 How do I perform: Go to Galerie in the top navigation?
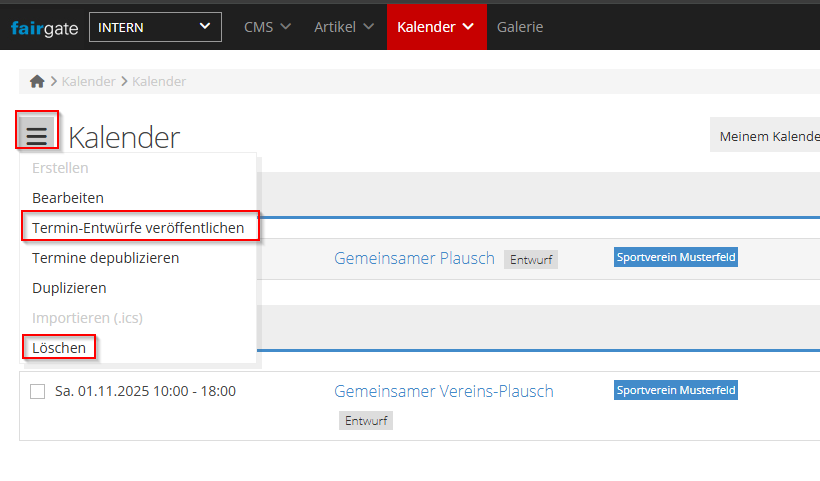(520, 27)
